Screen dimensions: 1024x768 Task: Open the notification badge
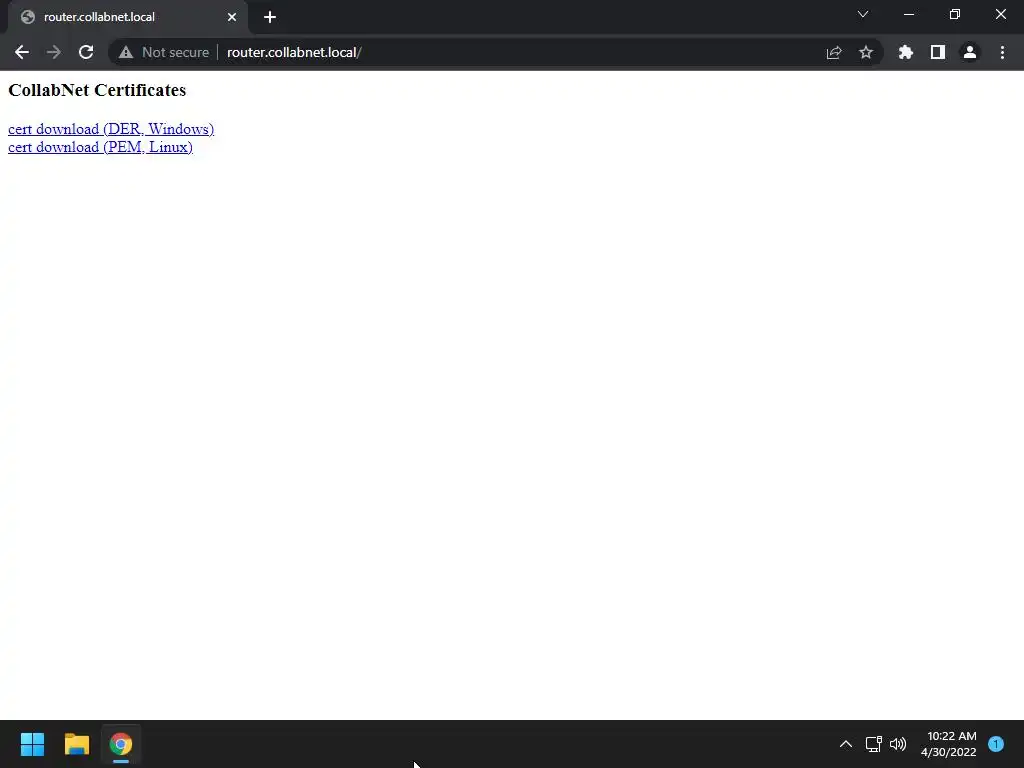[x=996, y=744]
